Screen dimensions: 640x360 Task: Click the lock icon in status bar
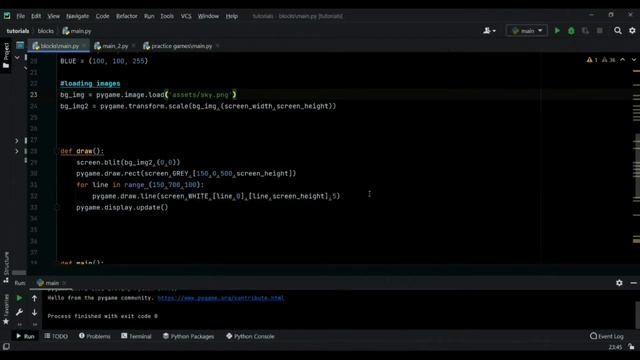tap(631, 347)
